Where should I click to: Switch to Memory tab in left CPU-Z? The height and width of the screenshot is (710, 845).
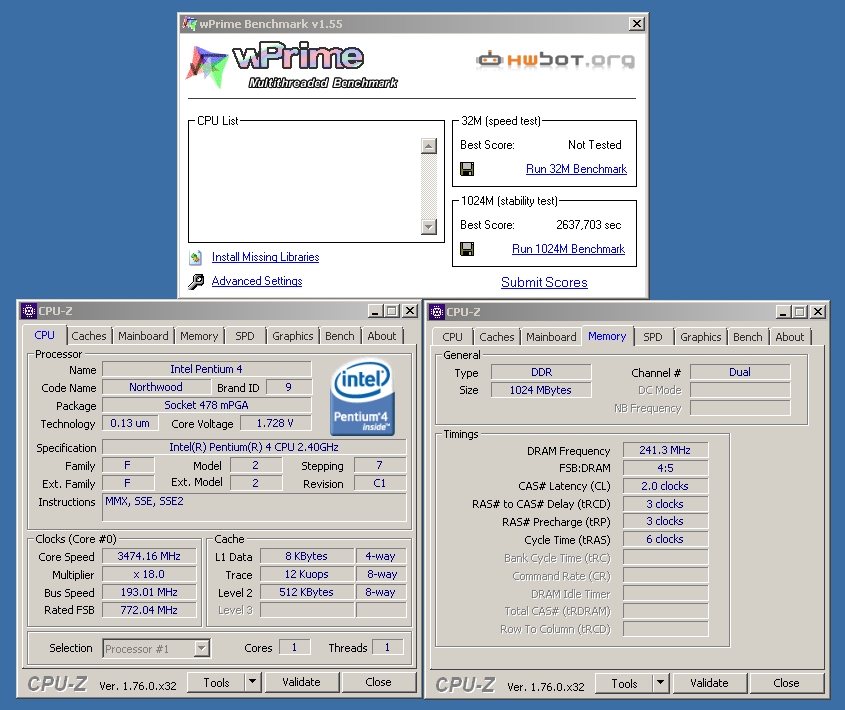pos(199,336)
